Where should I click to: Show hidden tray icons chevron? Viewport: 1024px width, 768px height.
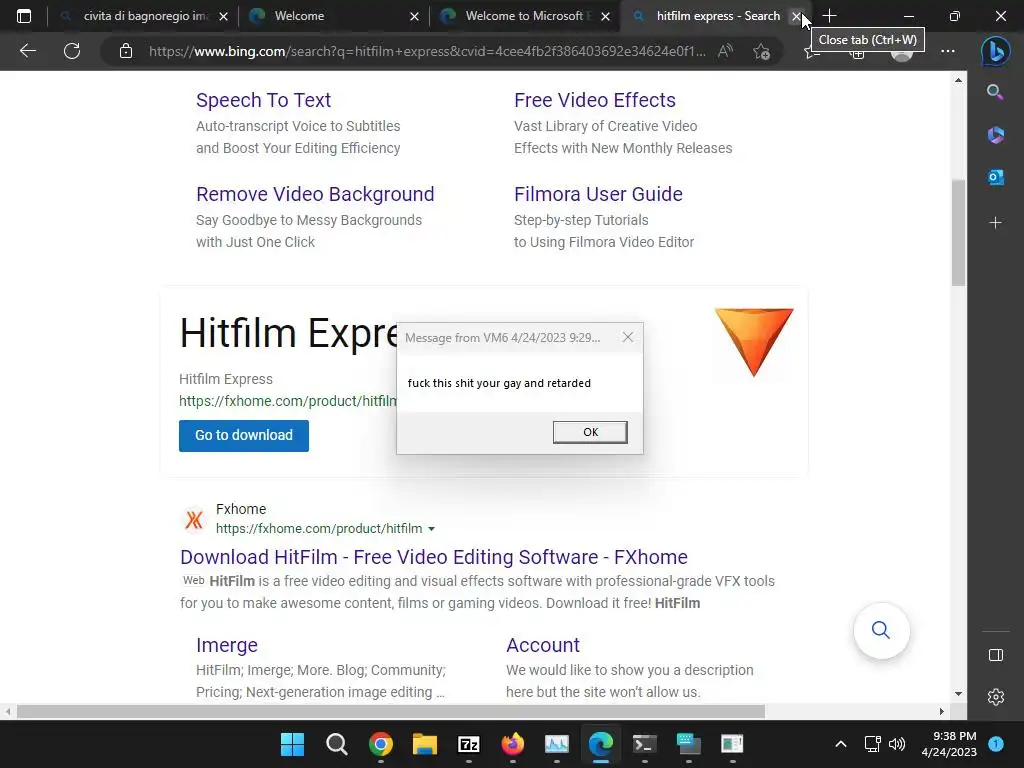(x=841, y=744)
